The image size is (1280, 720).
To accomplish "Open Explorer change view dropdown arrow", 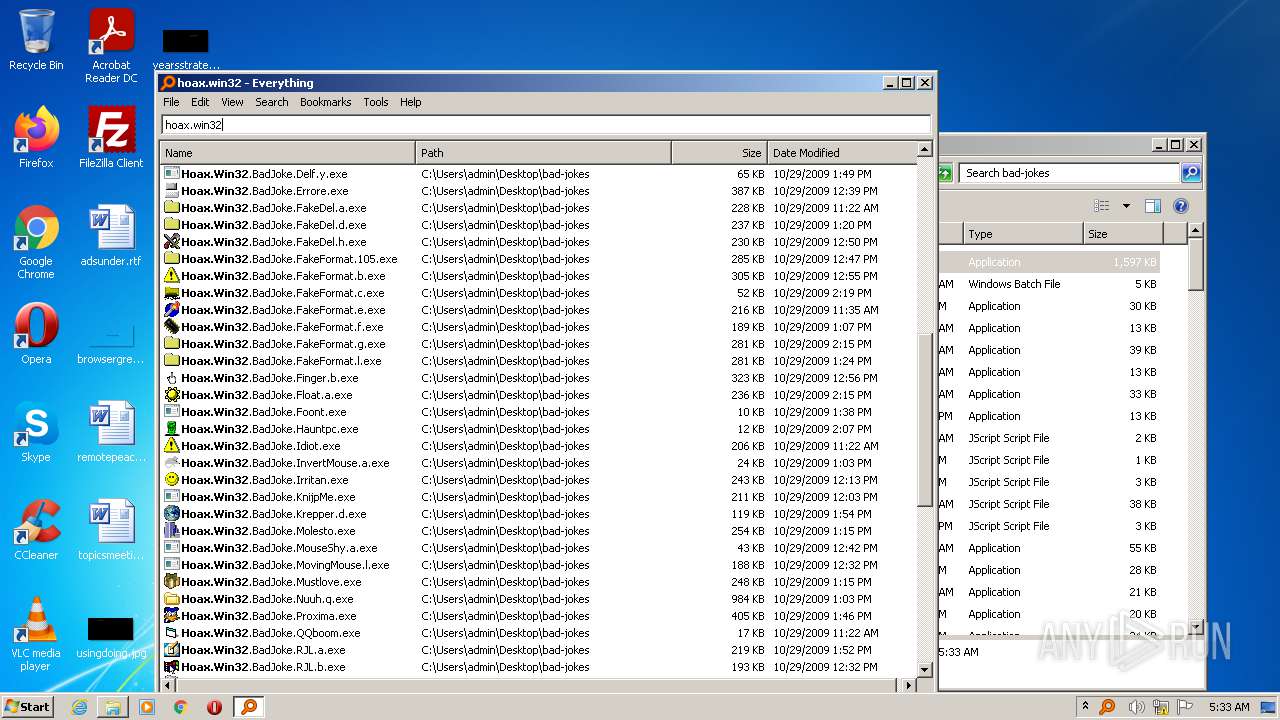I will [1126, 206].
